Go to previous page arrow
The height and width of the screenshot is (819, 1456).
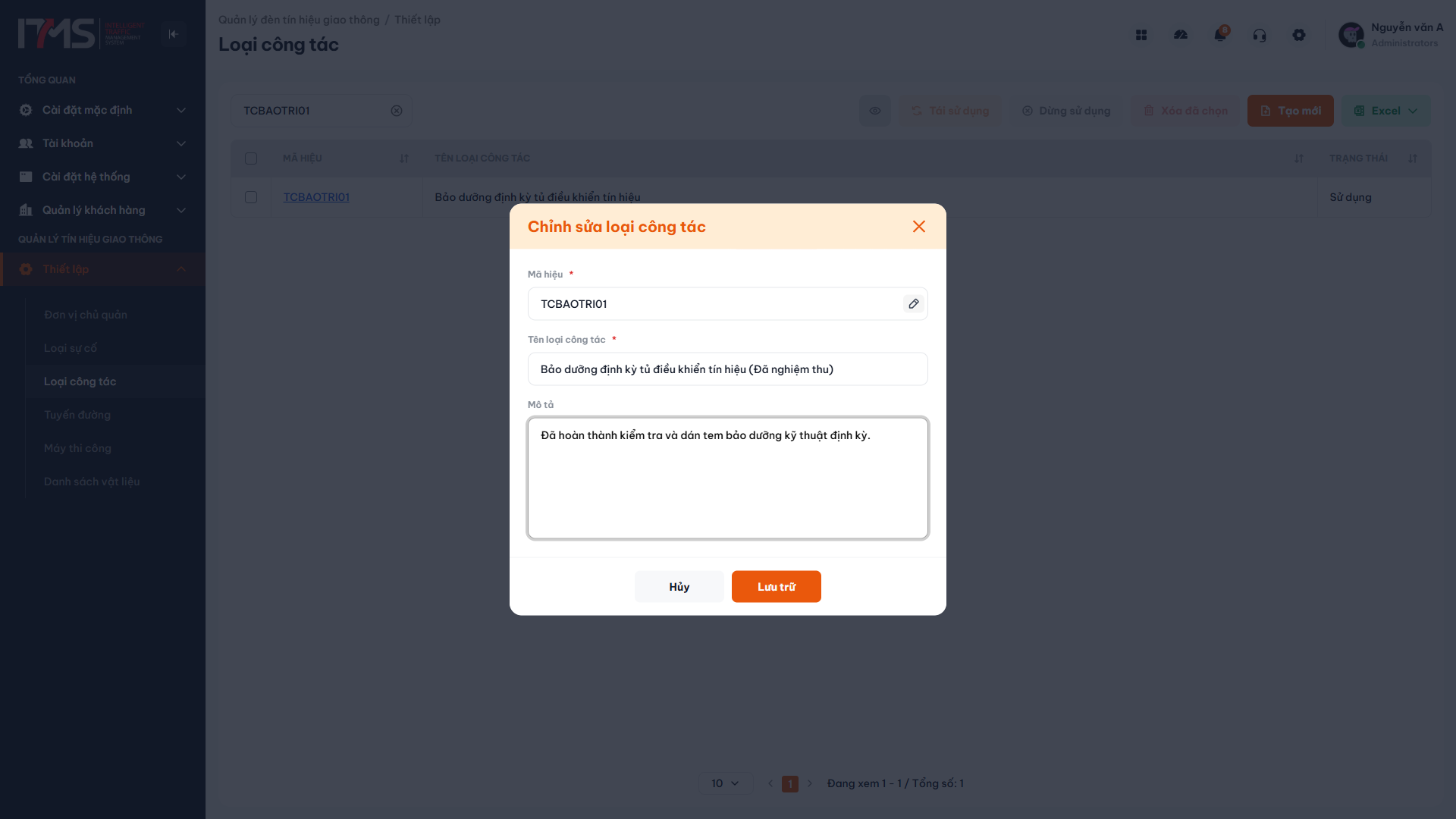click(770, 783)
